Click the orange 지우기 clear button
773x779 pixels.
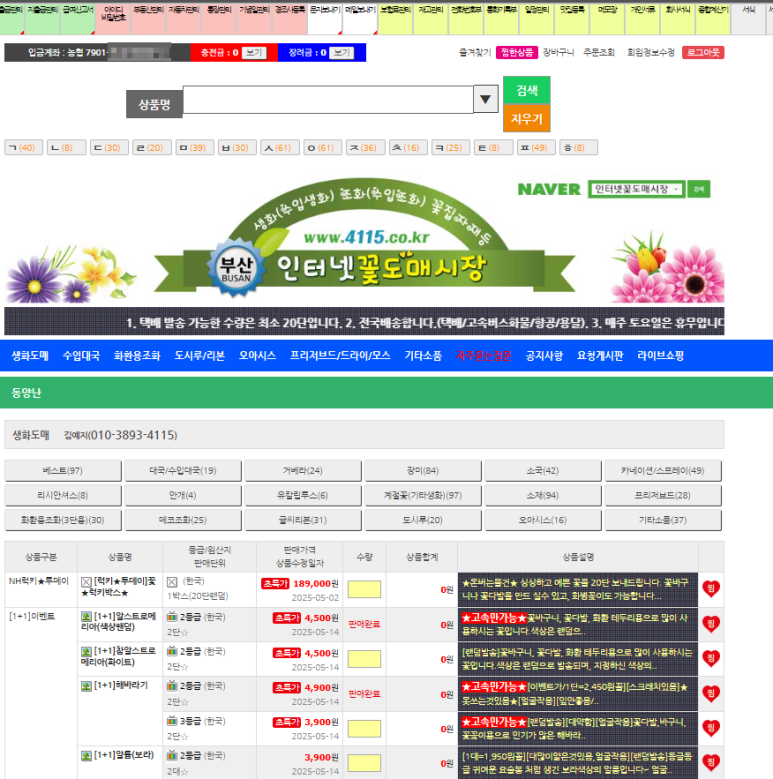(527, 118)
